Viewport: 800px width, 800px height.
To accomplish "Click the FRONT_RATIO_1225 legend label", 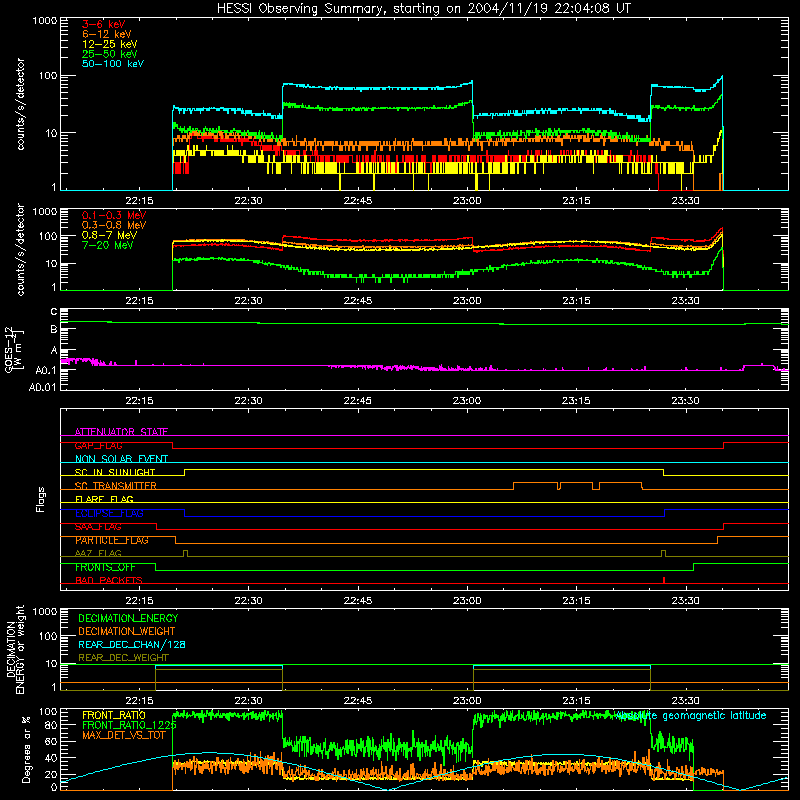I will (x=130, y=725).
